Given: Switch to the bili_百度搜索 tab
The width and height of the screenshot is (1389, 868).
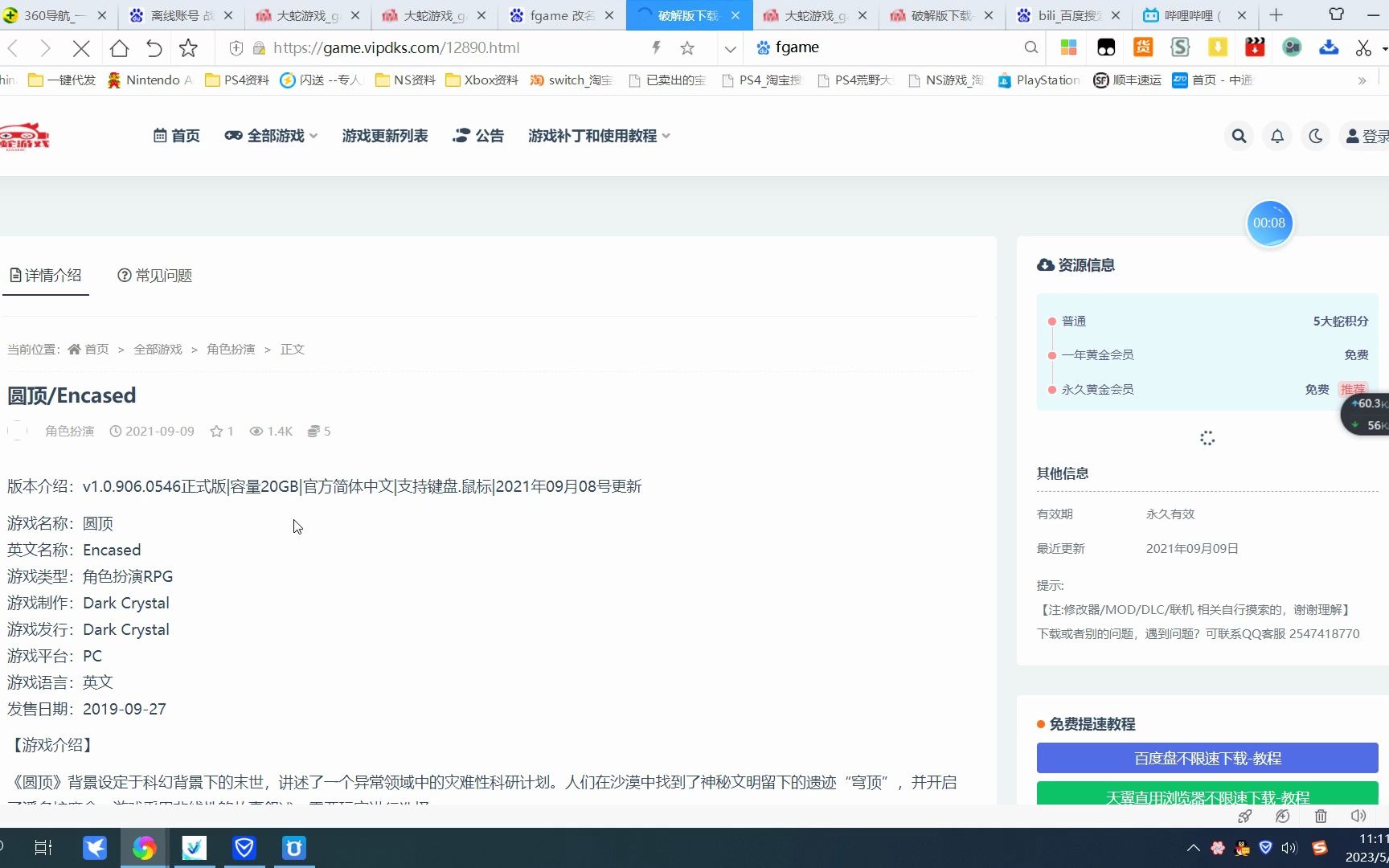Looking at the screenshot, I should [1068, 15].
